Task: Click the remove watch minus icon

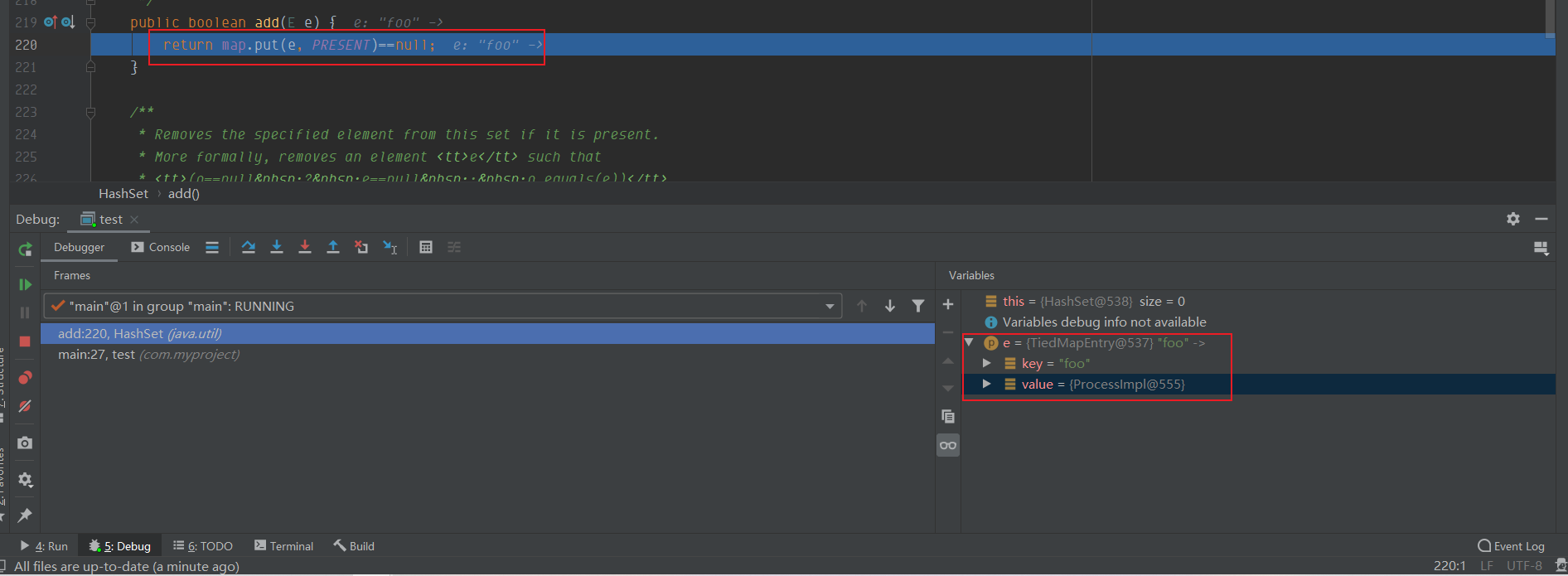Action: pyautogui.click(x=948, y=332)
